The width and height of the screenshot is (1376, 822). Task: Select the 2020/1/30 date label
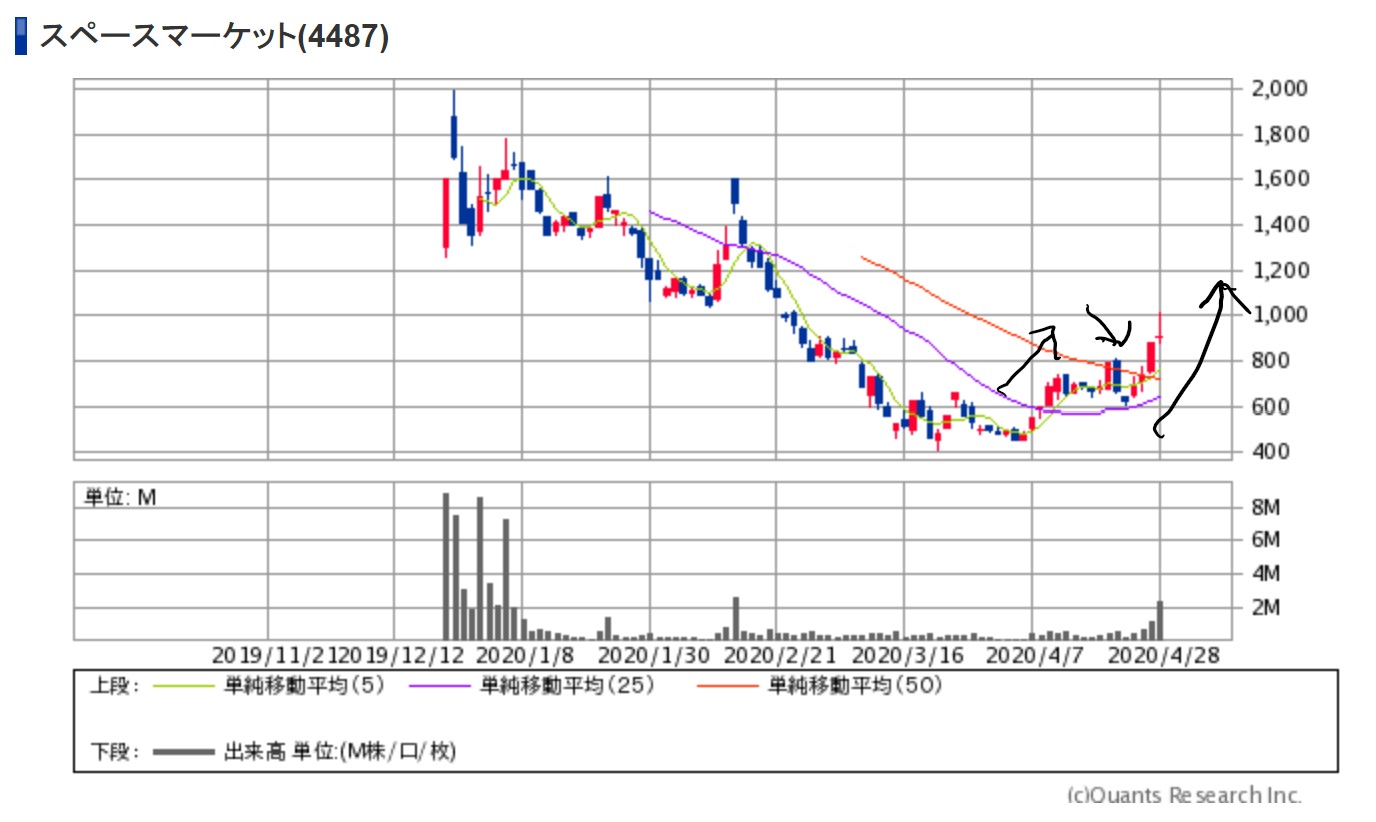pyautogui.click(x=654, y=656)
